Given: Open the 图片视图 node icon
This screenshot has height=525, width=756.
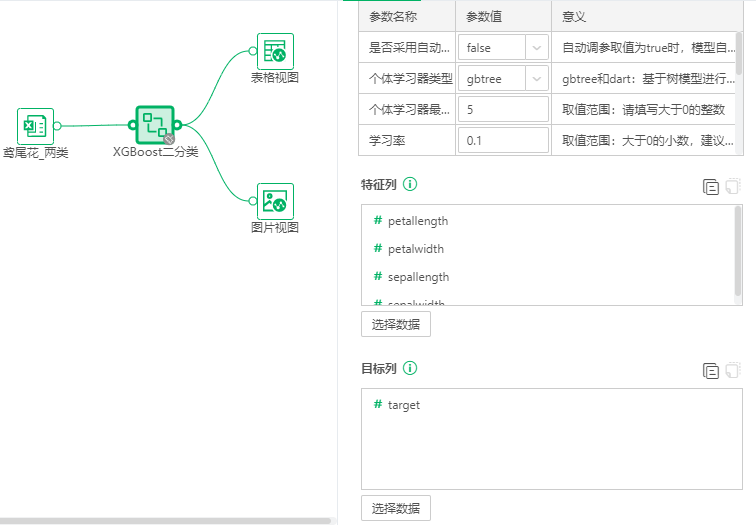Looking at the screenshot, I should point(275,201).
